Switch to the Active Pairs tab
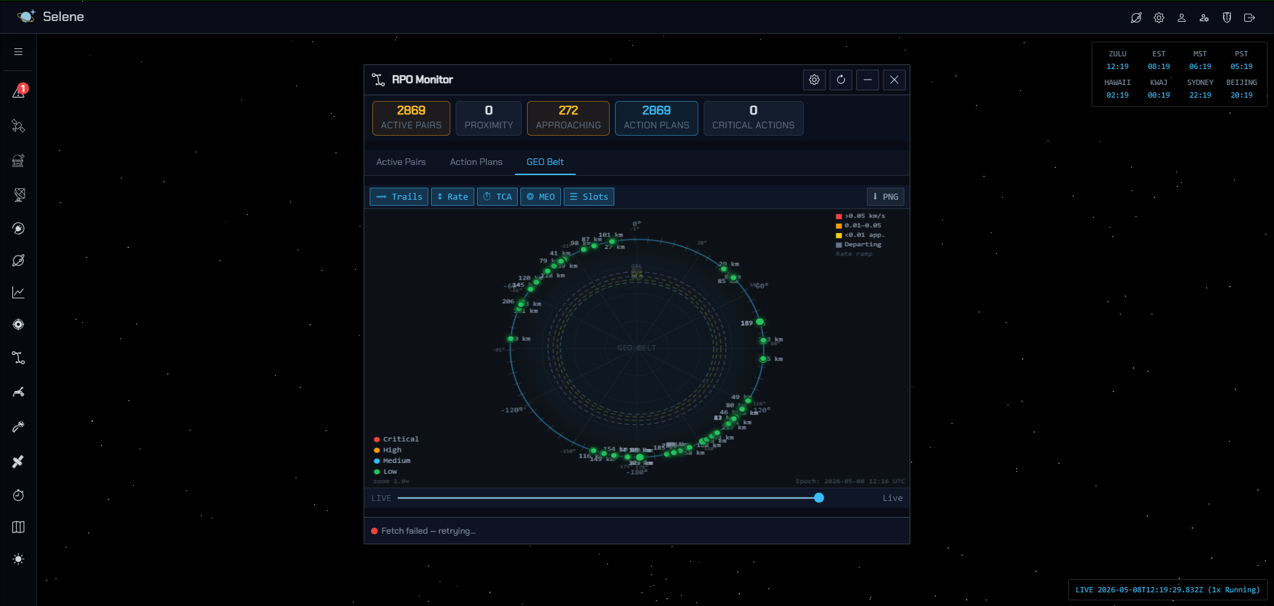The height and width of the screenshot is (606, 1274). (x=401, y=162)
